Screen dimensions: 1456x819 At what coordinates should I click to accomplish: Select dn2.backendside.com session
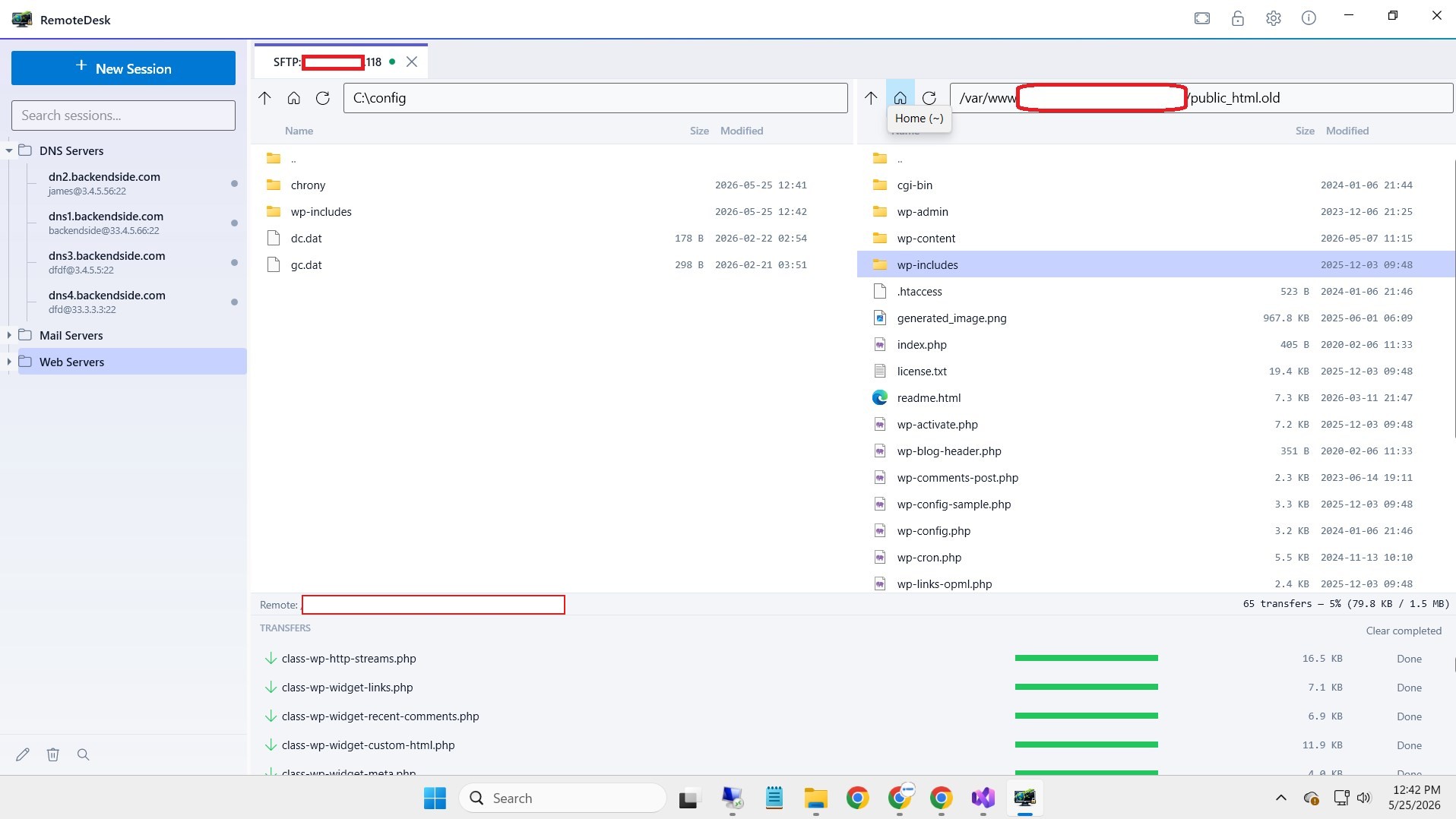[133, 183]
